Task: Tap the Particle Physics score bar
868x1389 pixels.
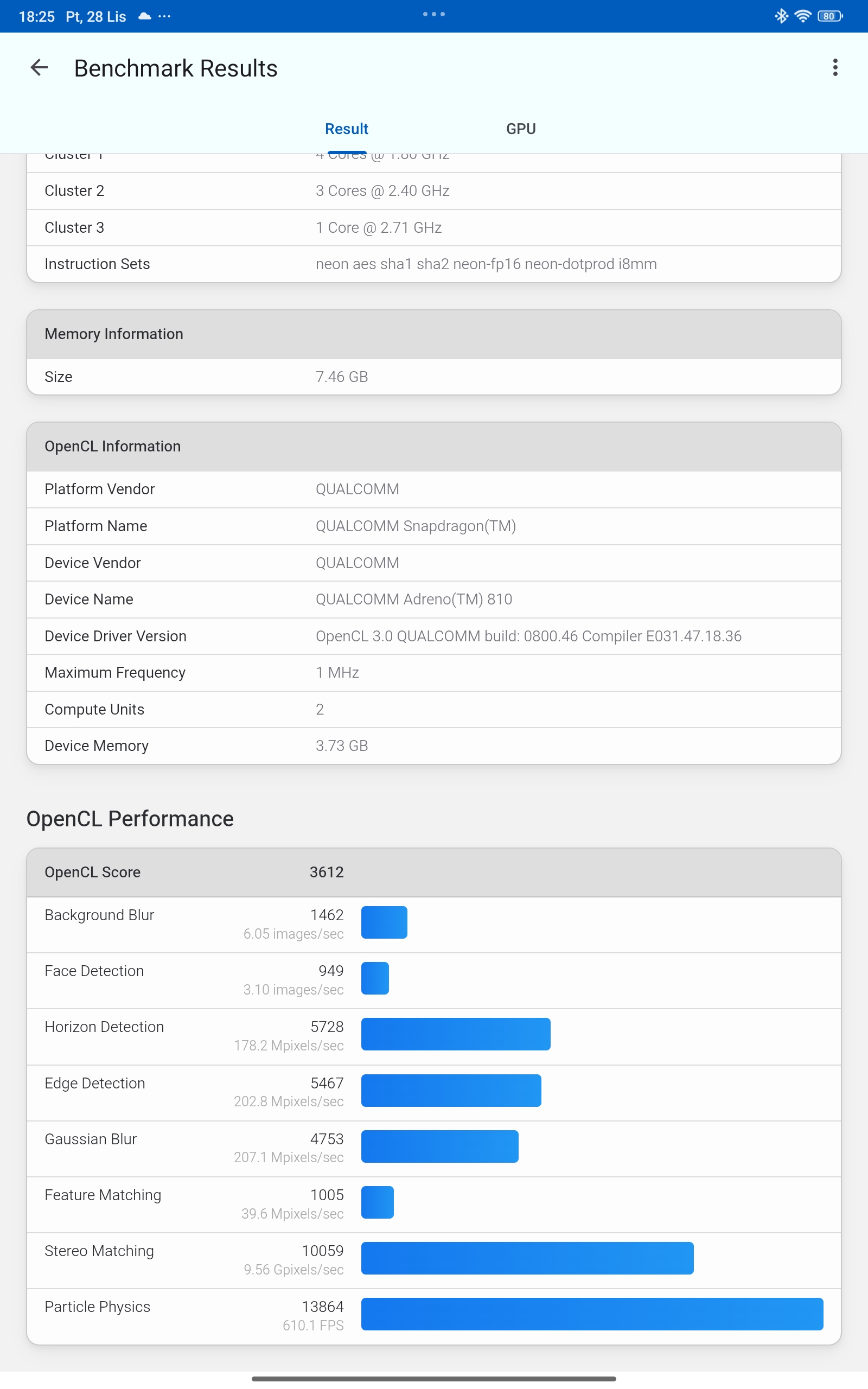Action: 592,1314
